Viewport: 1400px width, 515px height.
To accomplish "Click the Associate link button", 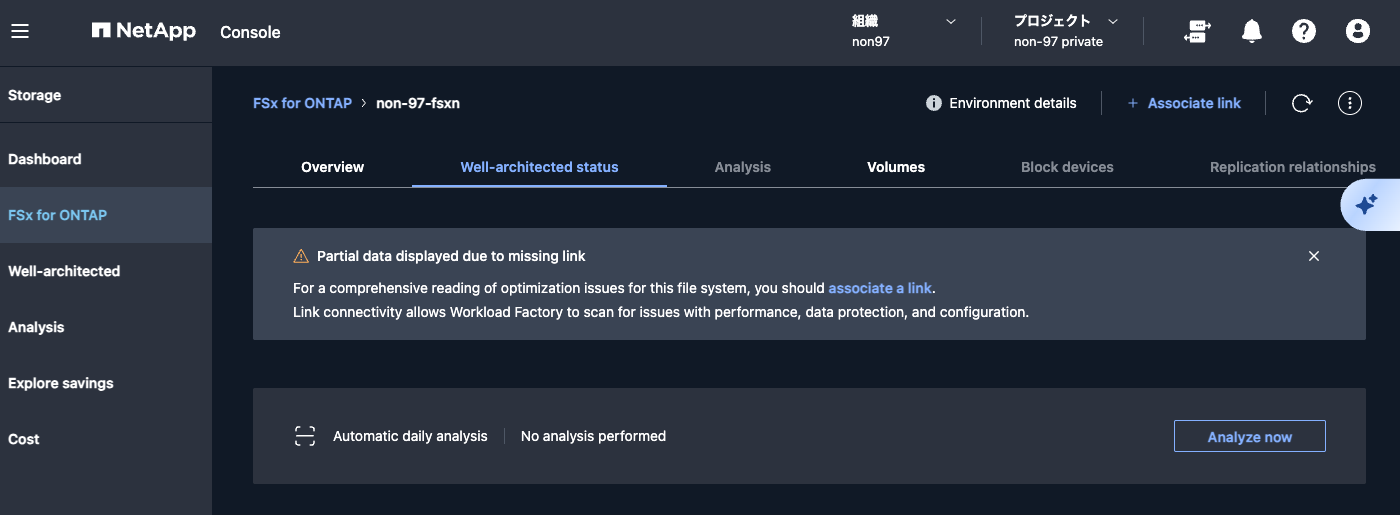I will point(1184,103).
